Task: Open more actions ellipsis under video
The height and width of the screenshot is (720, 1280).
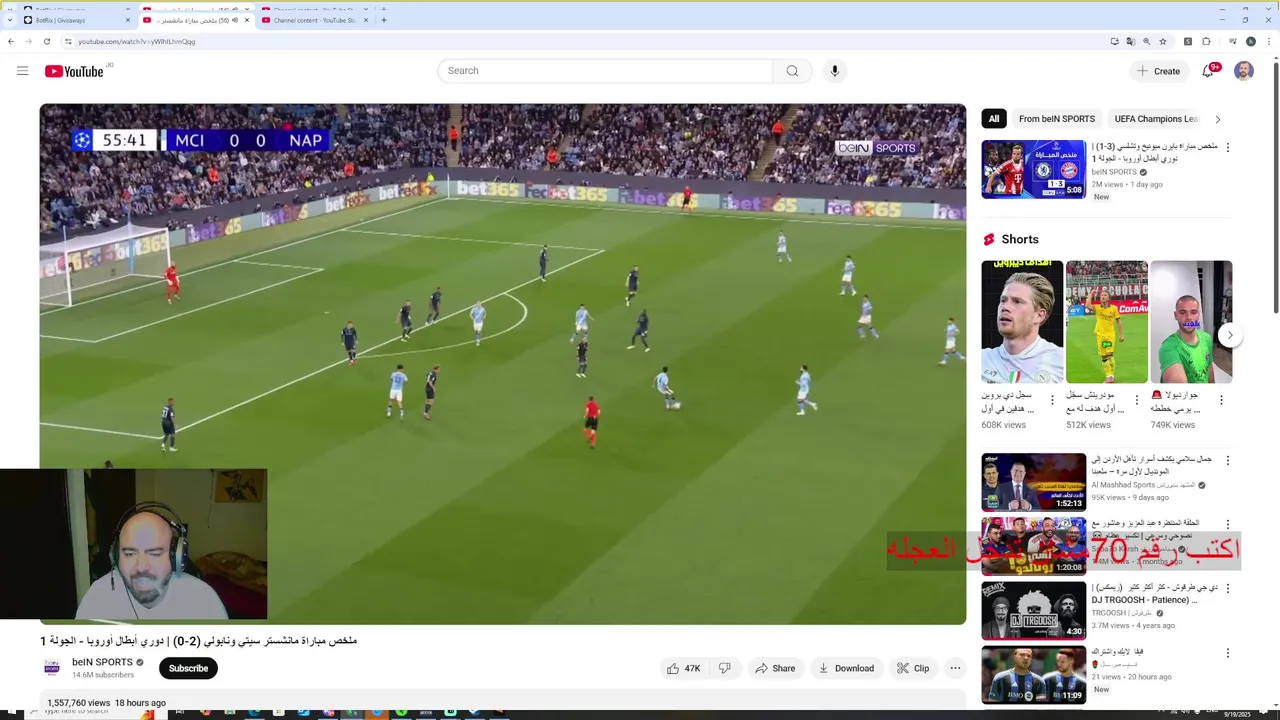Action: pyautogui.click(x=955, y=668)
